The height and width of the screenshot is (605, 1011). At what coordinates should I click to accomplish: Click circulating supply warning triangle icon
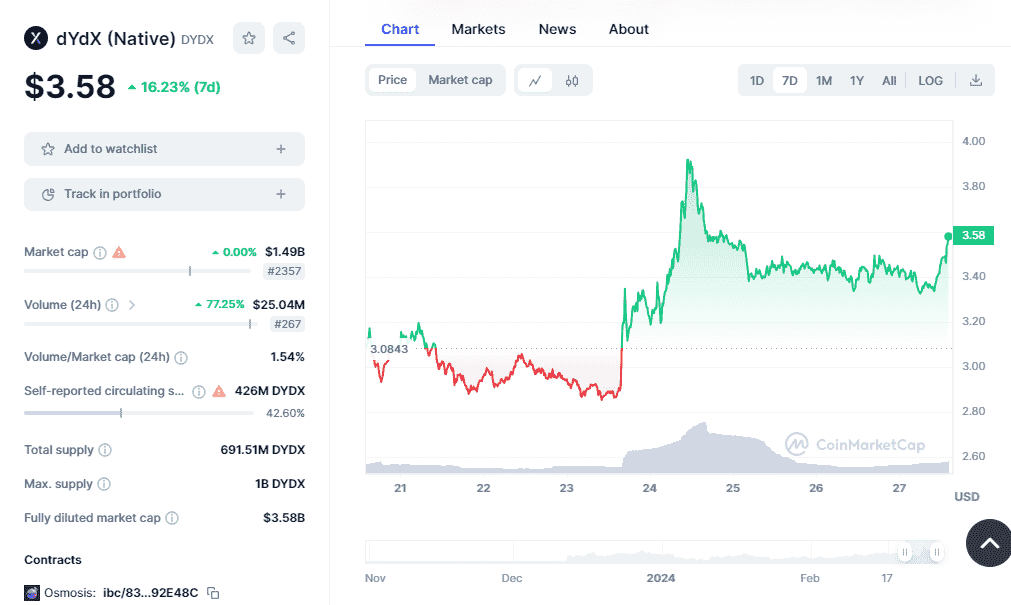(219, 391)
